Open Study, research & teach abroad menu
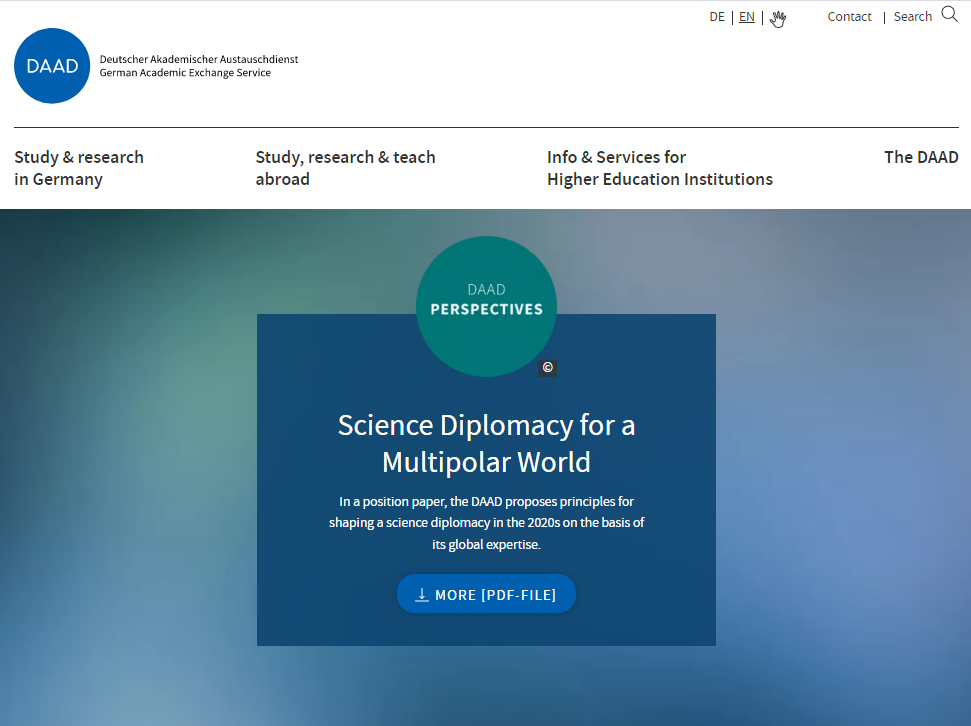971x726 pixels. tap(346, 168)
